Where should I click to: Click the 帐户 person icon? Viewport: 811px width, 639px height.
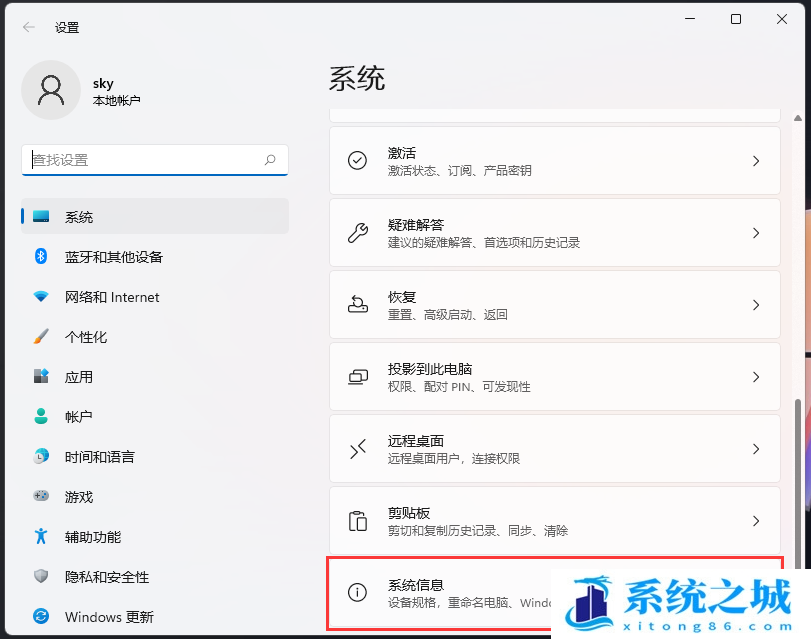pos(41,416)
